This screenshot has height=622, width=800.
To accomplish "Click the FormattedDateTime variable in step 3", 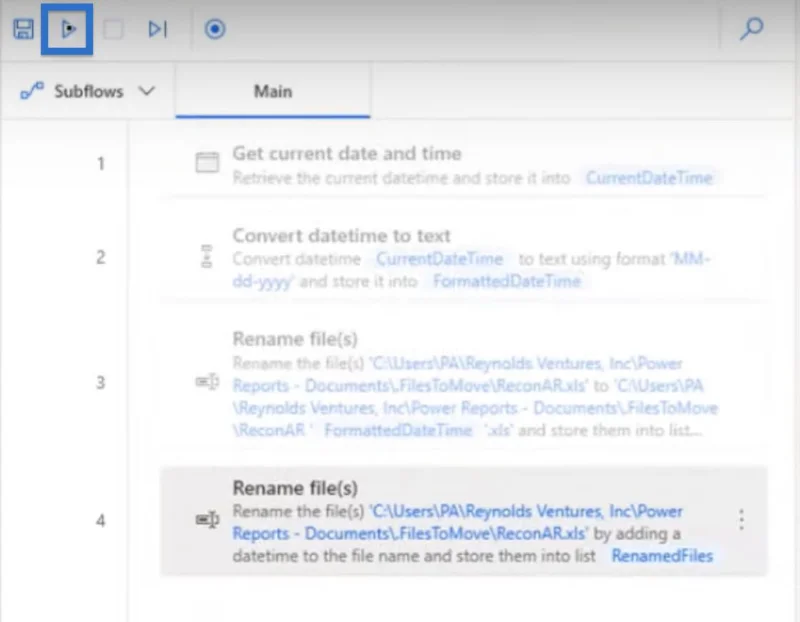I will tap(398, 430).
